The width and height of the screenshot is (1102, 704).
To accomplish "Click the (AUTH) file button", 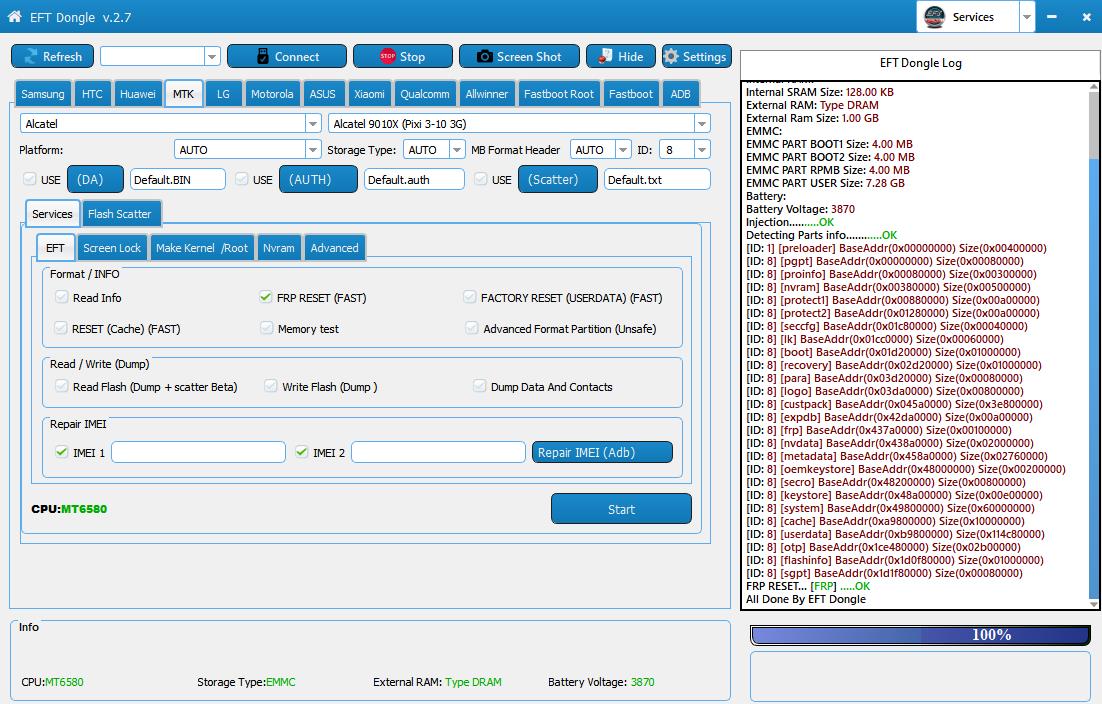I will click(x=318, y=179).
